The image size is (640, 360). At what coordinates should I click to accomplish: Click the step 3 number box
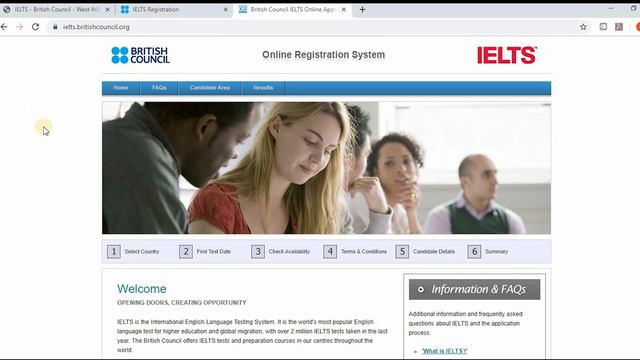[258, 252]
